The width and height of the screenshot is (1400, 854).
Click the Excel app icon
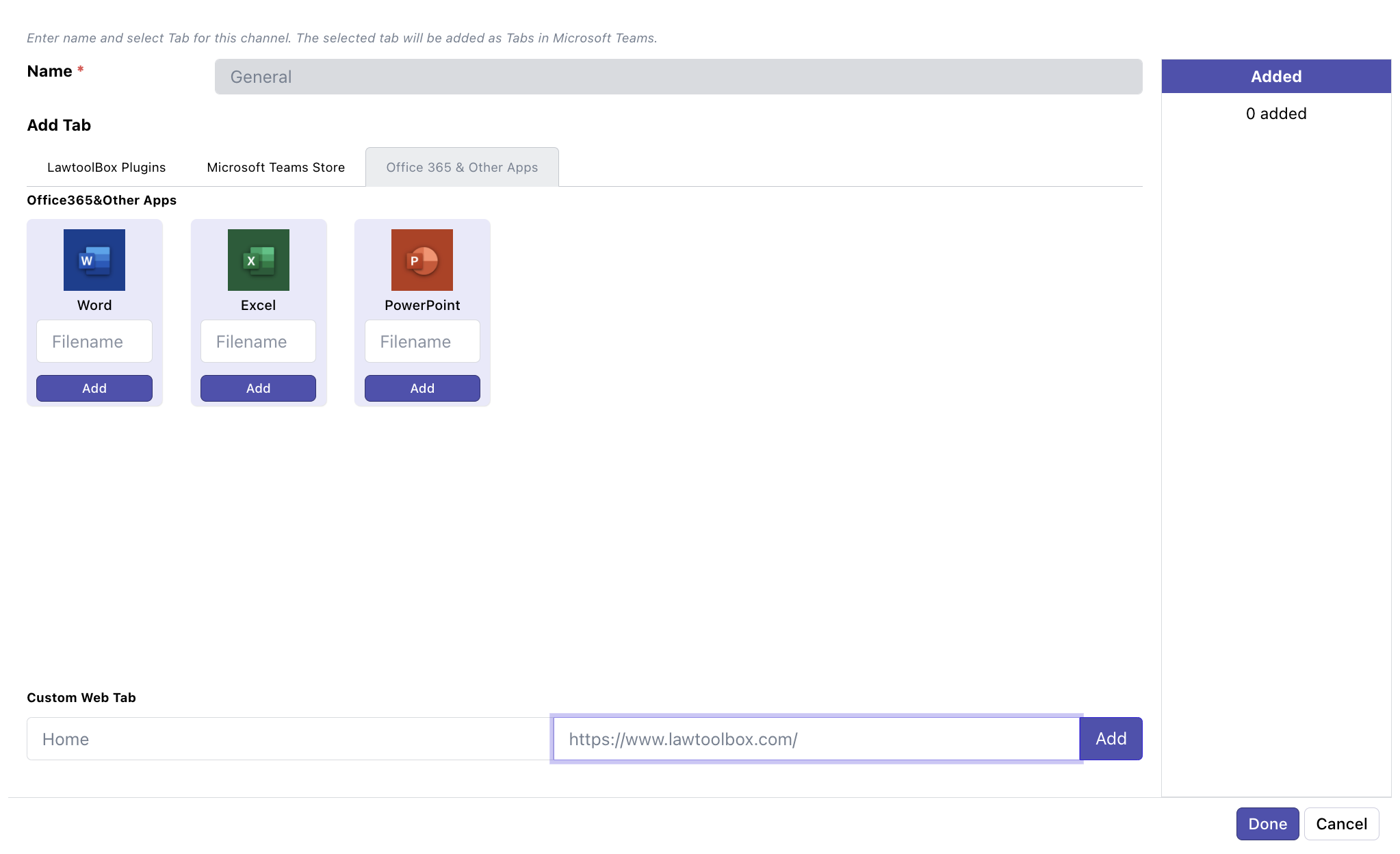(x=258, y=260)
